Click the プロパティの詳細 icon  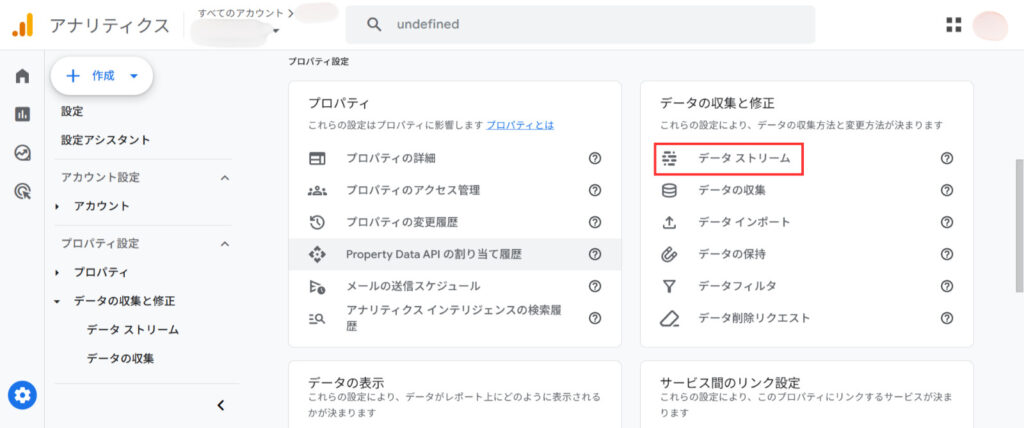317,158
